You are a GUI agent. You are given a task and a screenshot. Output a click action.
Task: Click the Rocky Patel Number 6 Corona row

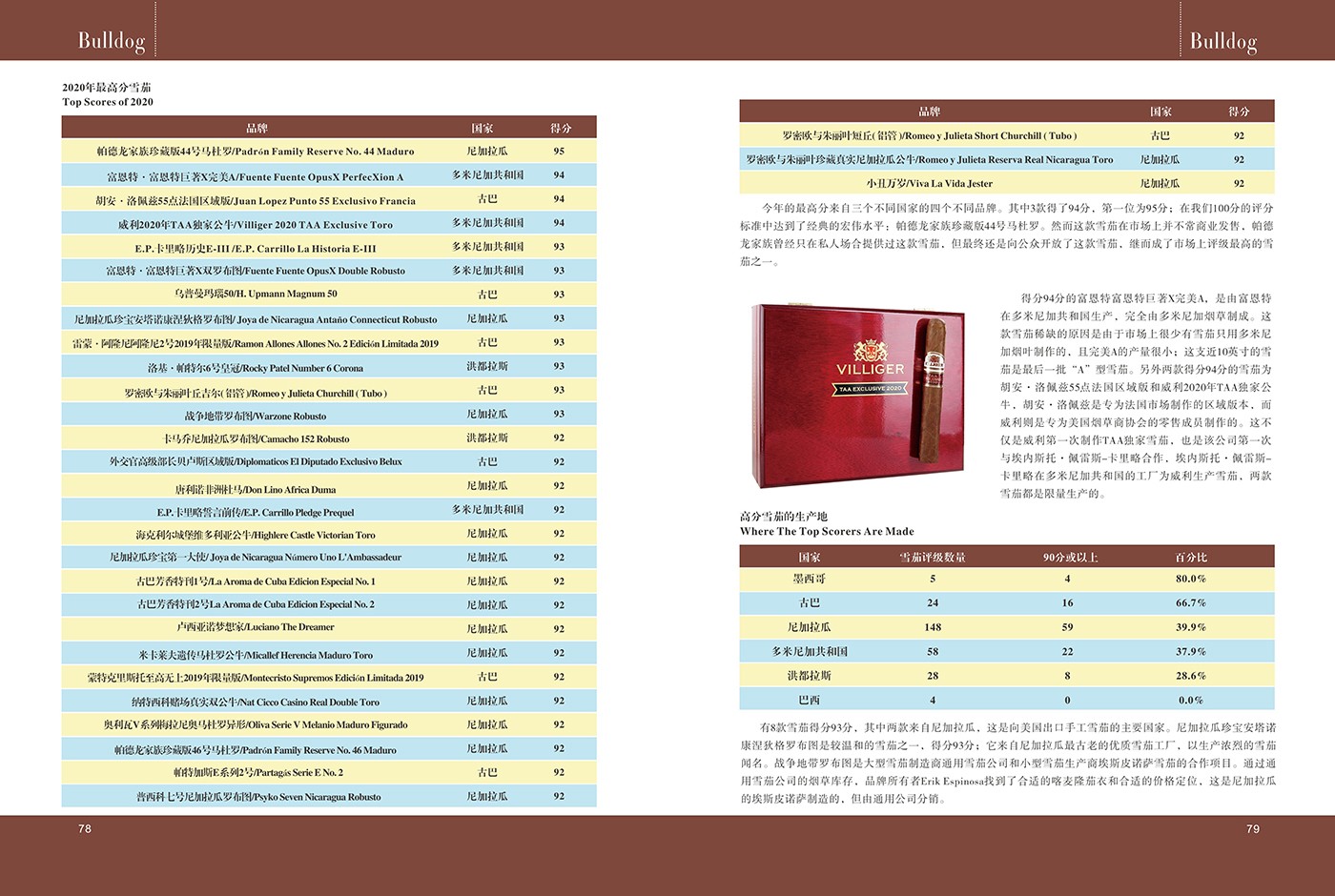click(x=329, y=367)
